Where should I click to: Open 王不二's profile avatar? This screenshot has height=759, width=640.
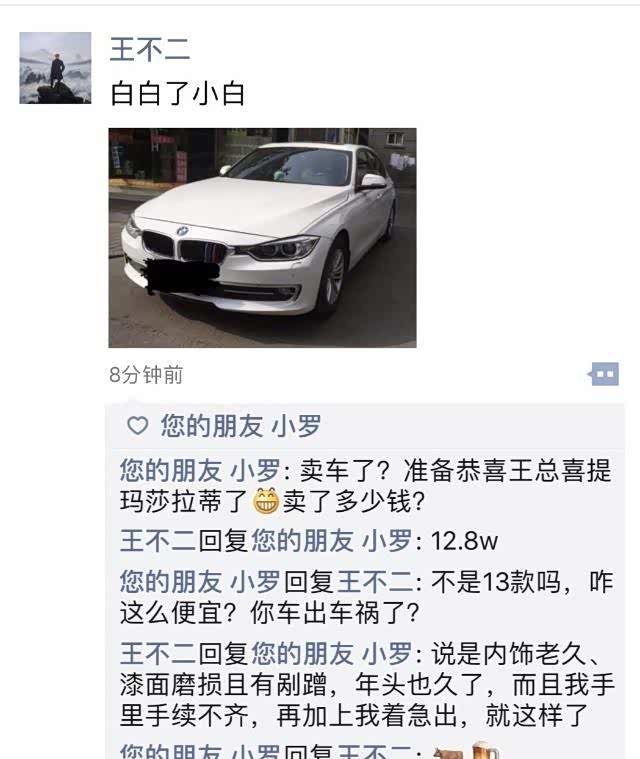click(x=55, y=68)
